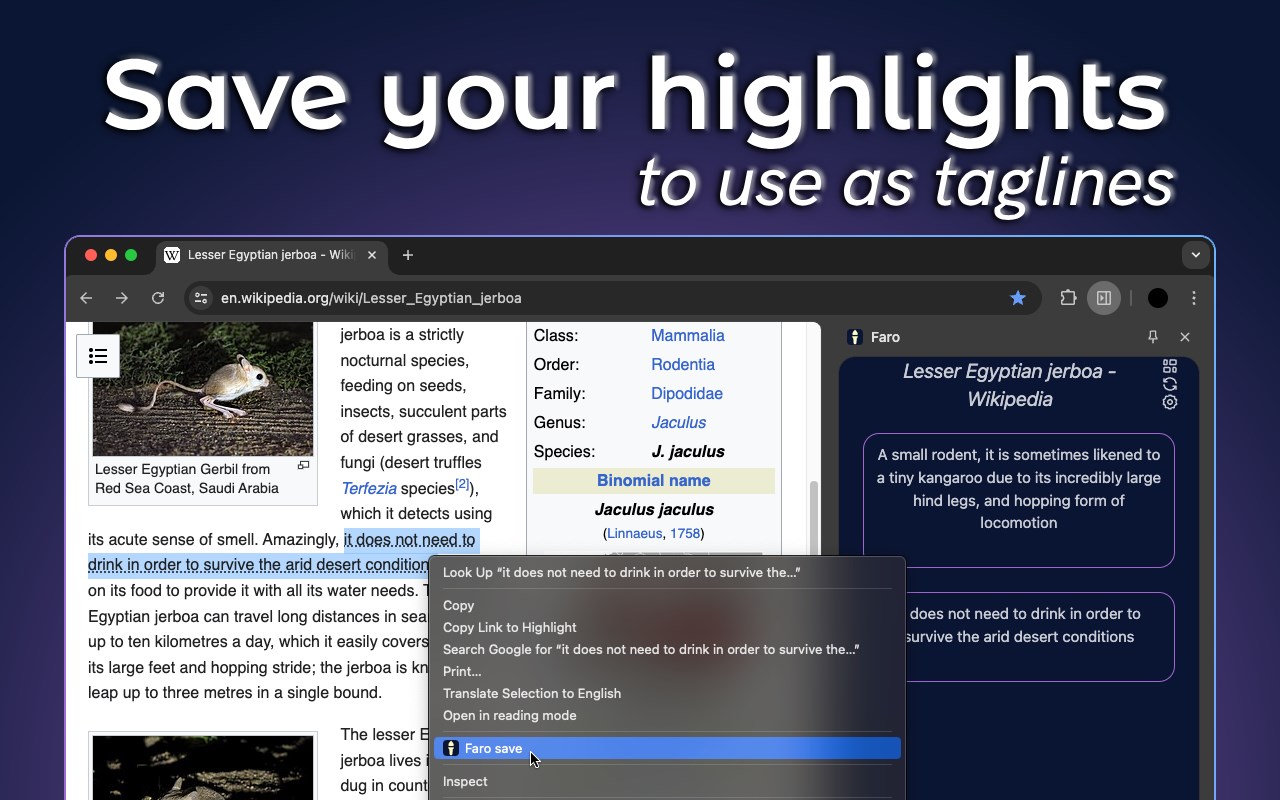
Task: Open the Rodentia link
Action: (x=683, y=364)
